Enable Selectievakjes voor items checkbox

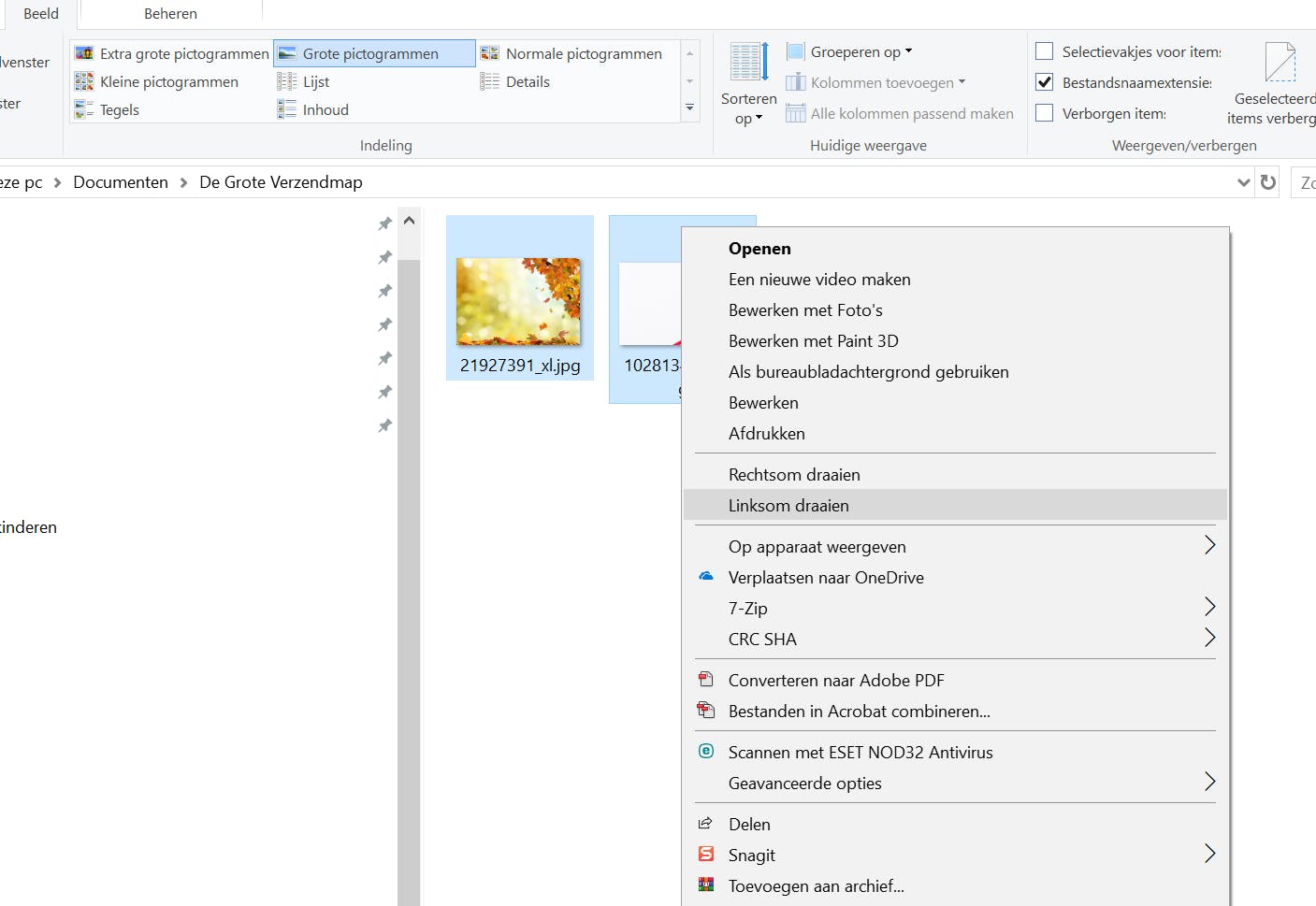pyautogui.click(x=1045, y=51)
